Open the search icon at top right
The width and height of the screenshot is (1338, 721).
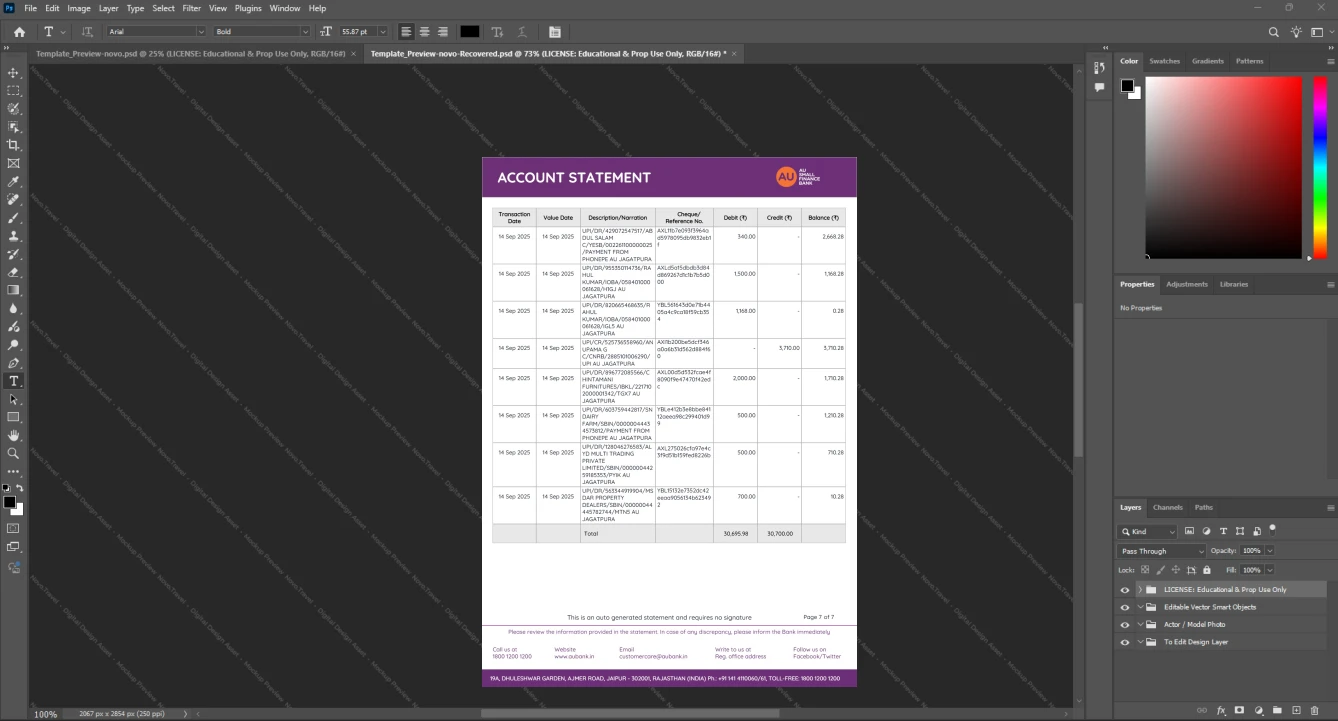1274,32
